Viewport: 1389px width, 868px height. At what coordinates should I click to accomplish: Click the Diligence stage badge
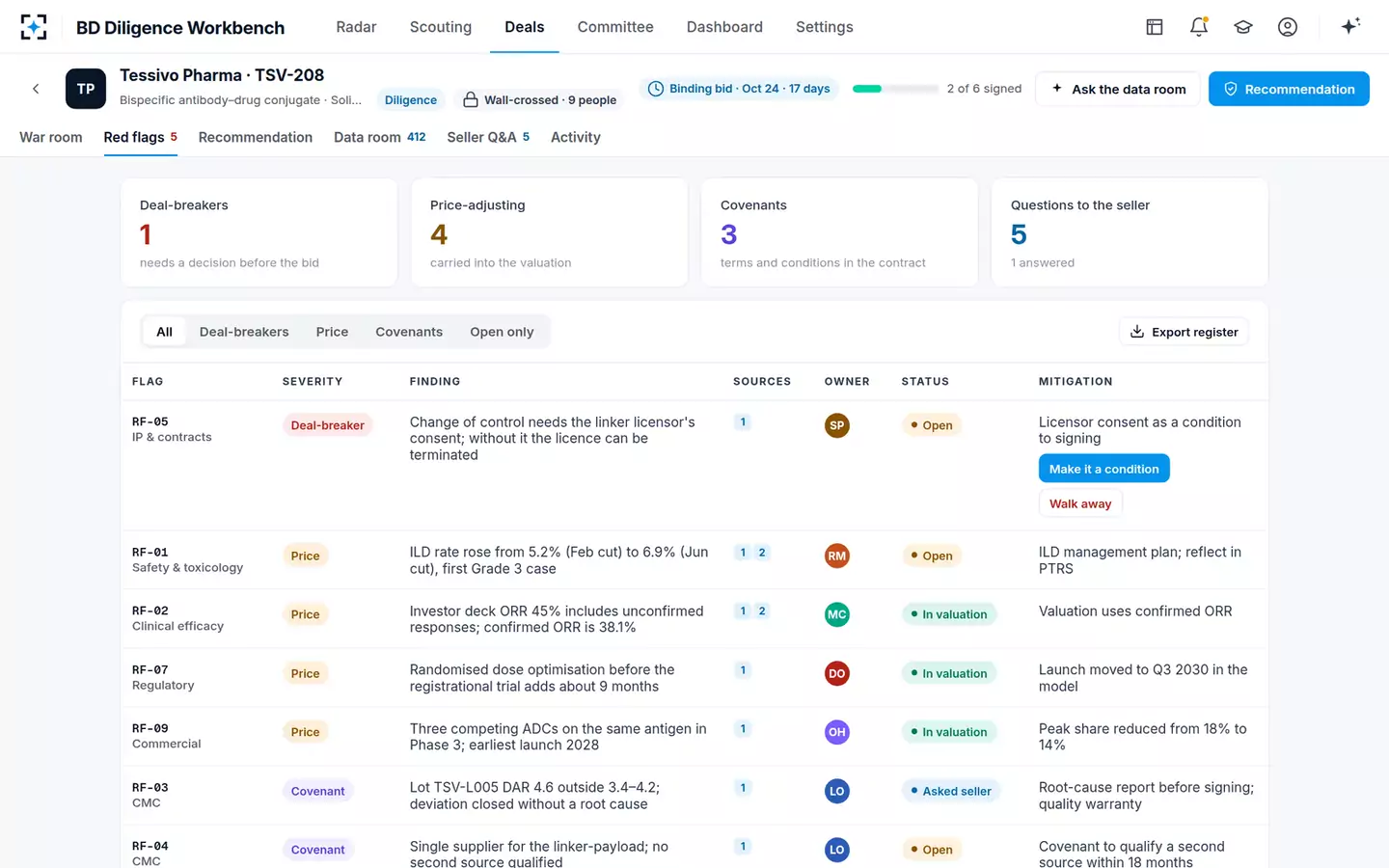click(x=411, y=99)
